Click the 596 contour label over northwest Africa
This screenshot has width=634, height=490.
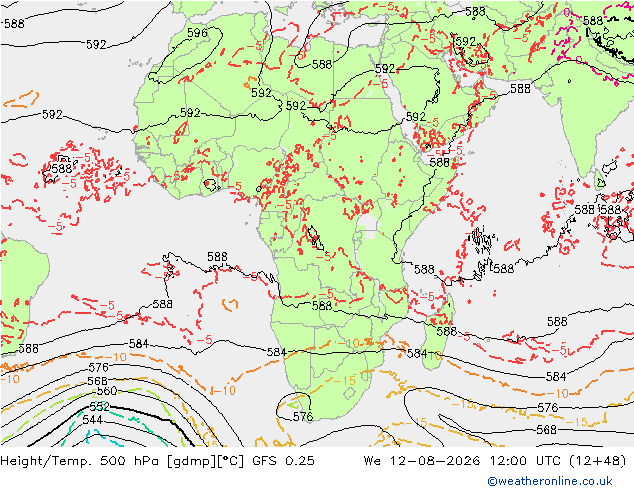coord(197,33)
